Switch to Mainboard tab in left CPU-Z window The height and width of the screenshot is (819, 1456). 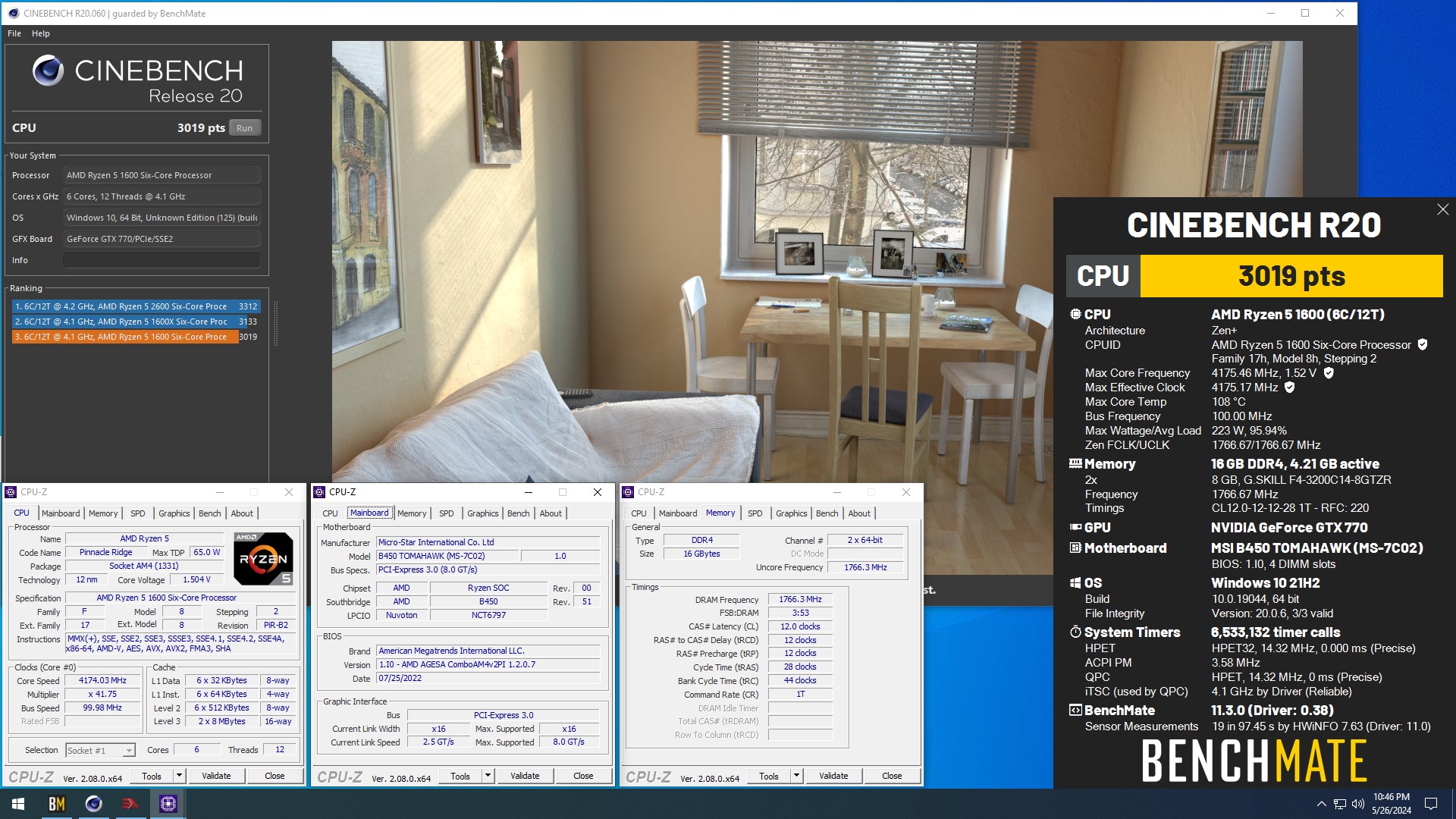pyautogui.click(x=61, y=513)
